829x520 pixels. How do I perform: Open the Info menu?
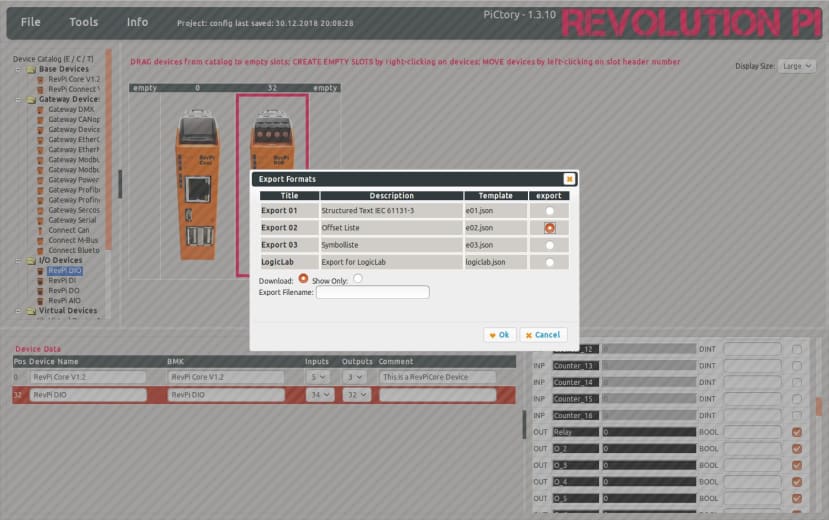137,22
